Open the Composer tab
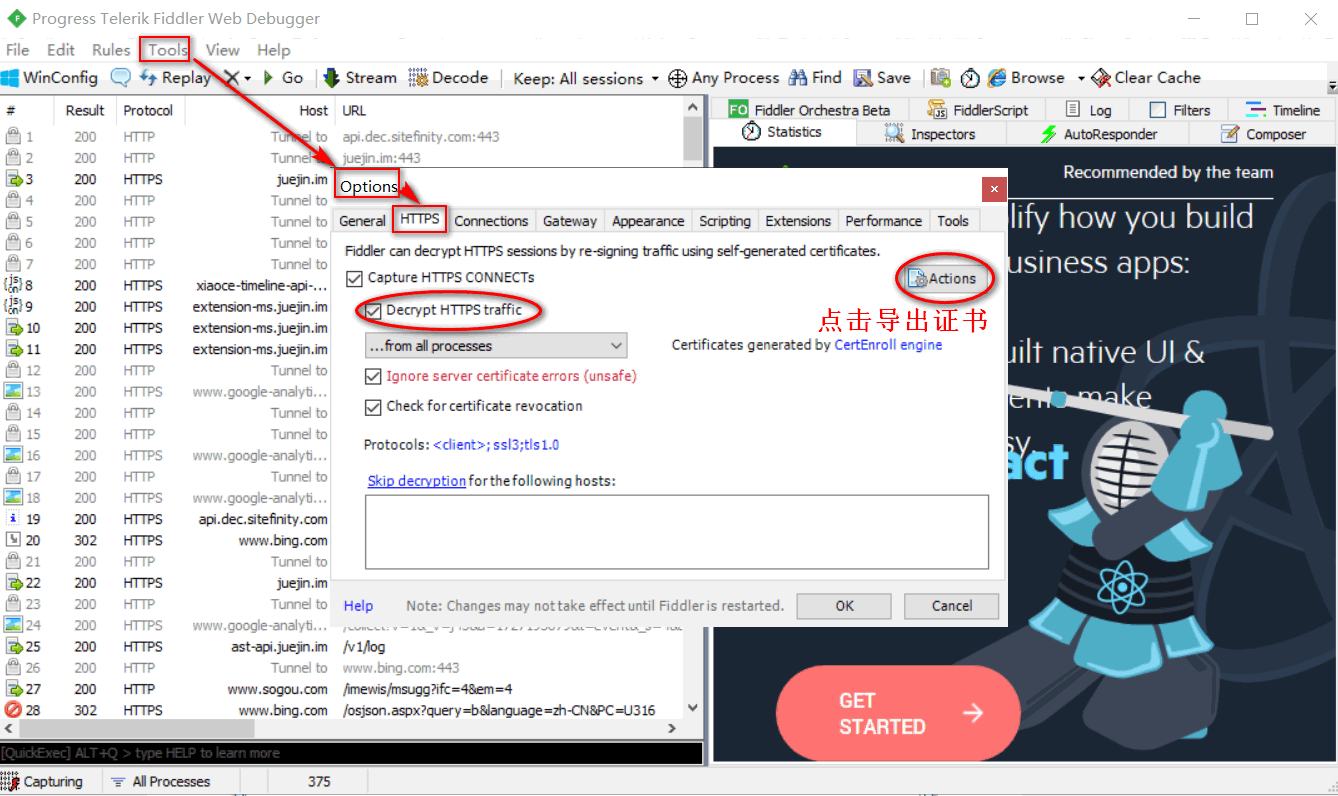 (1264, 134)
